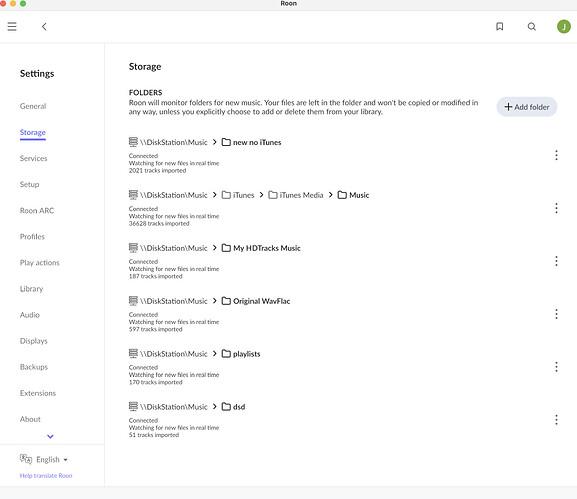Open Extensions settings
The height and width of the screenshot is (499, 577).
tap(38, 393)
